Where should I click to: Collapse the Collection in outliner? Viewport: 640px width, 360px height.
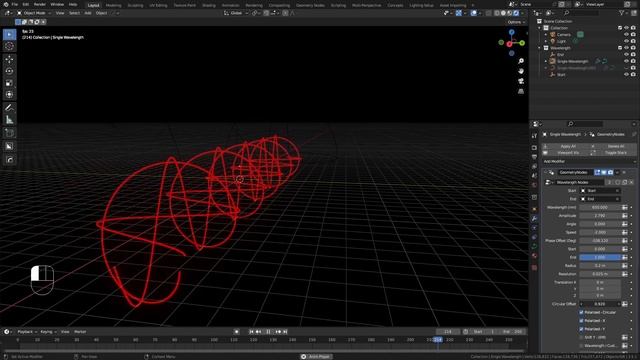540,28
